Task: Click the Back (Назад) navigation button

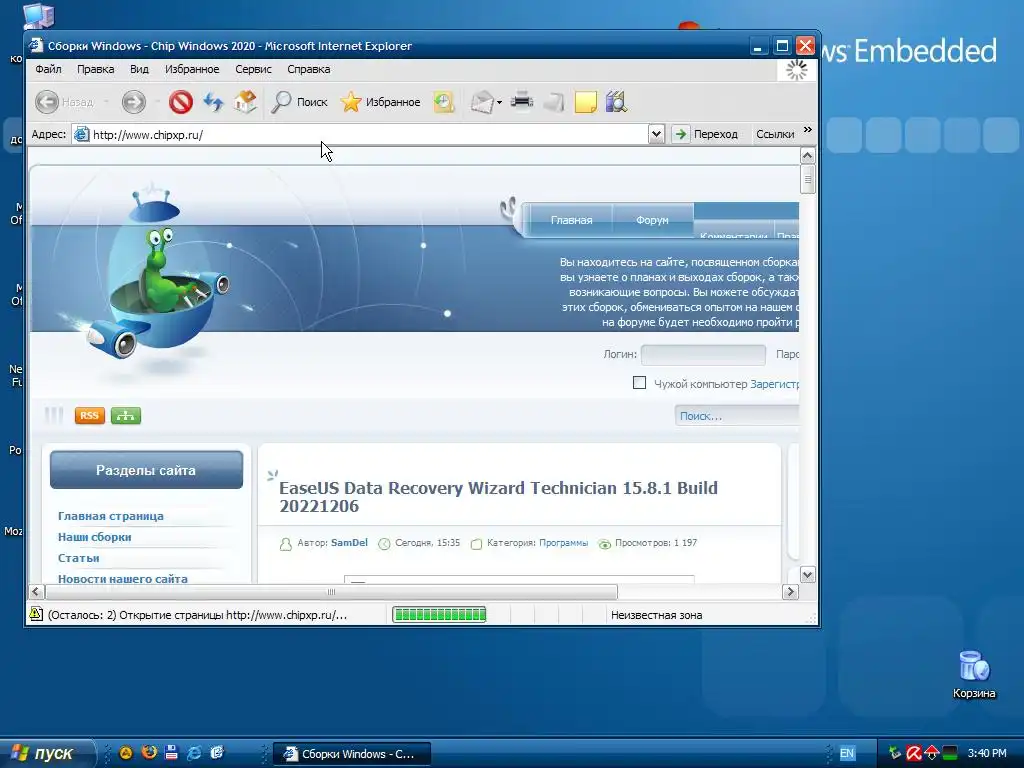Action: coord(64,102)
